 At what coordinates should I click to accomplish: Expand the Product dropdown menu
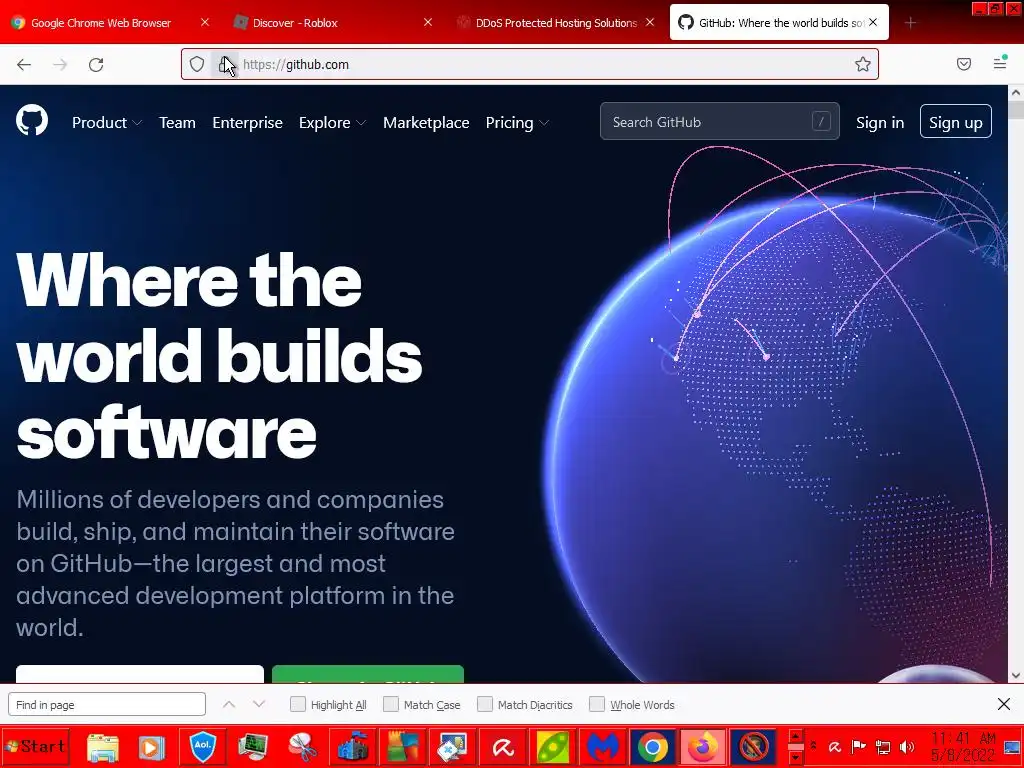pyautogui.click(x=107, y=122)
